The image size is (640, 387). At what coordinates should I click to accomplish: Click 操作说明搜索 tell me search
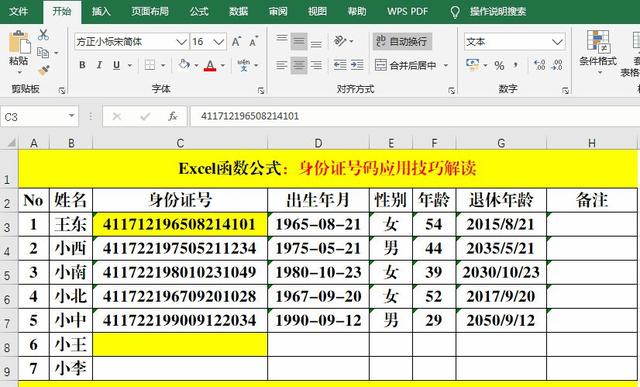[498, 11]
